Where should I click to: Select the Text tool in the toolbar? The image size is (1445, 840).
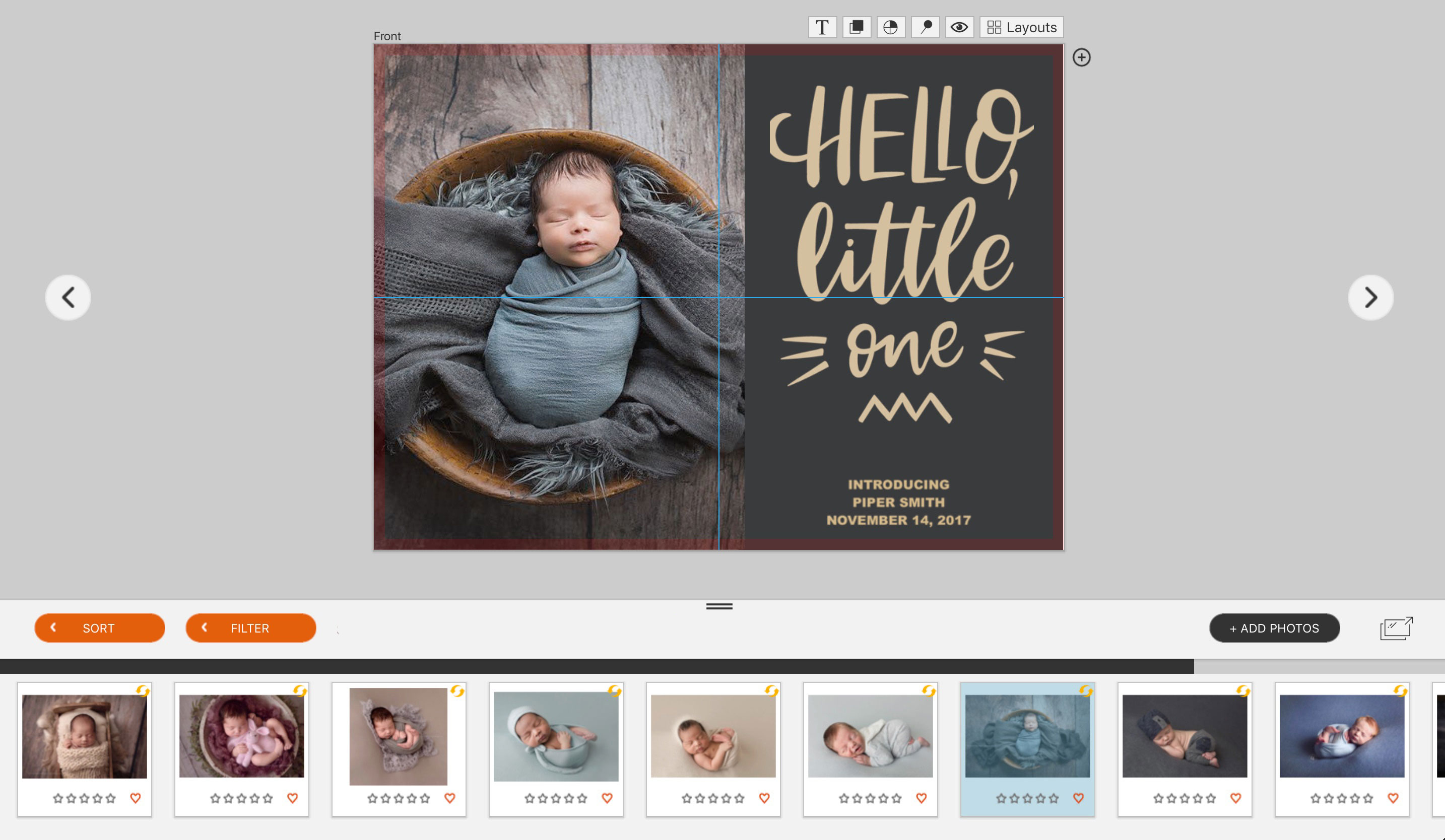pos(822,27)
